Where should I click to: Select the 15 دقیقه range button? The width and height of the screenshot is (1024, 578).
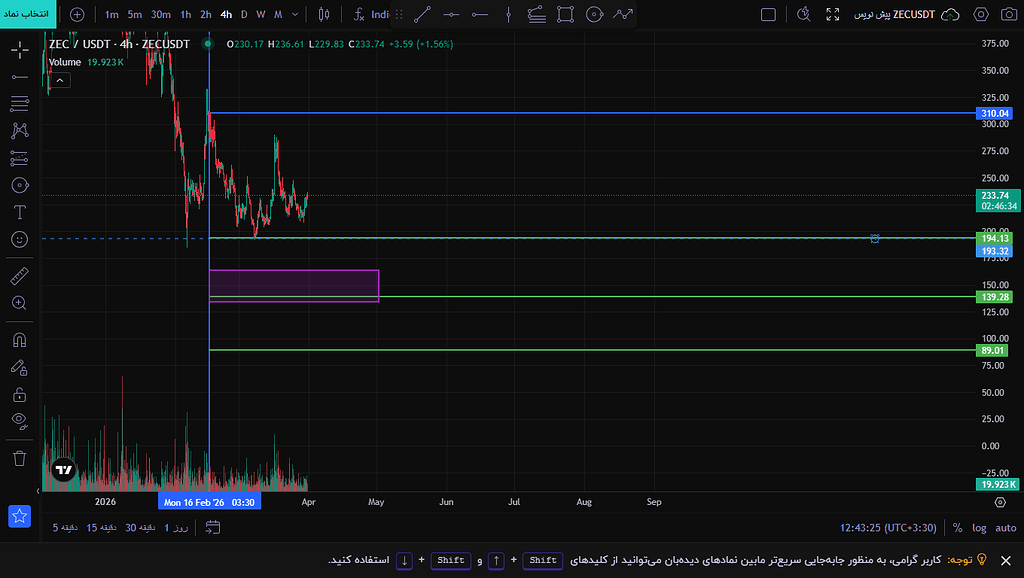pyautogui.click(x=101, y=528)
